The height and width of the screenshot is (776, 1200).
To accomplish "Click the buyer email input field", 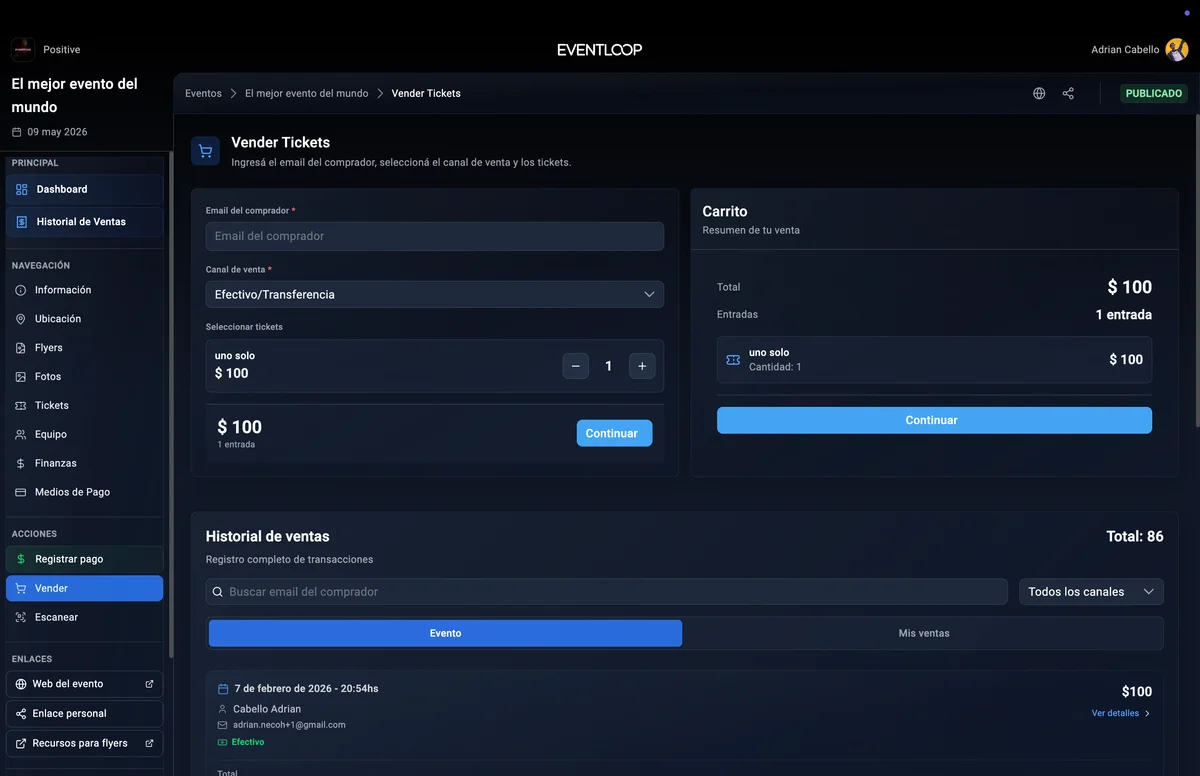I will coord(434,236).
